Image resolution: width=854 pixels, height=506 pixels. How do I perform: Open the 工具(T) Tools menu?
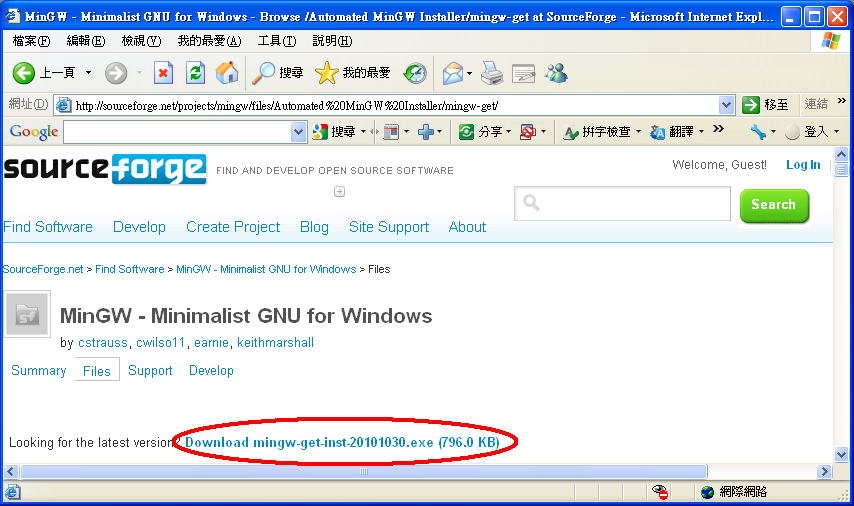point(277,41)
